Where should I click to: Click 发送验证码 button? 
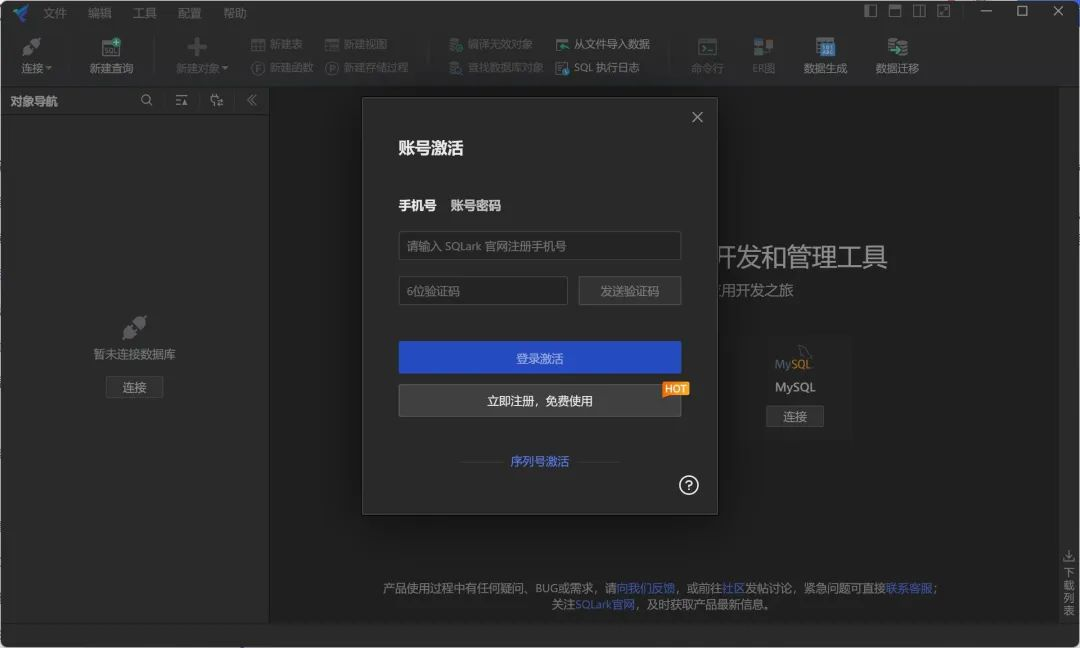pyautogui.click(x=630, y=291)
